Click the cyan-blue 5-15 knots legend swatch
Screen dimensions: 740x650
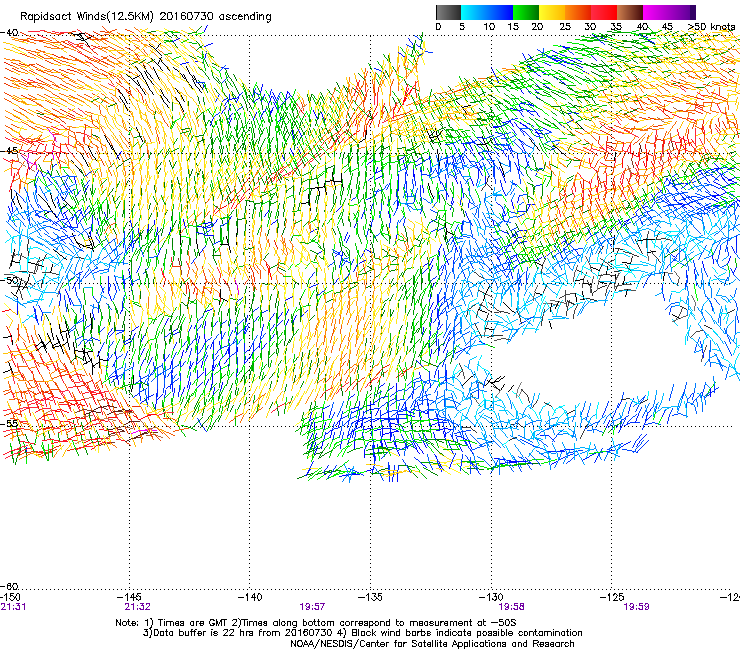[487, 12]
